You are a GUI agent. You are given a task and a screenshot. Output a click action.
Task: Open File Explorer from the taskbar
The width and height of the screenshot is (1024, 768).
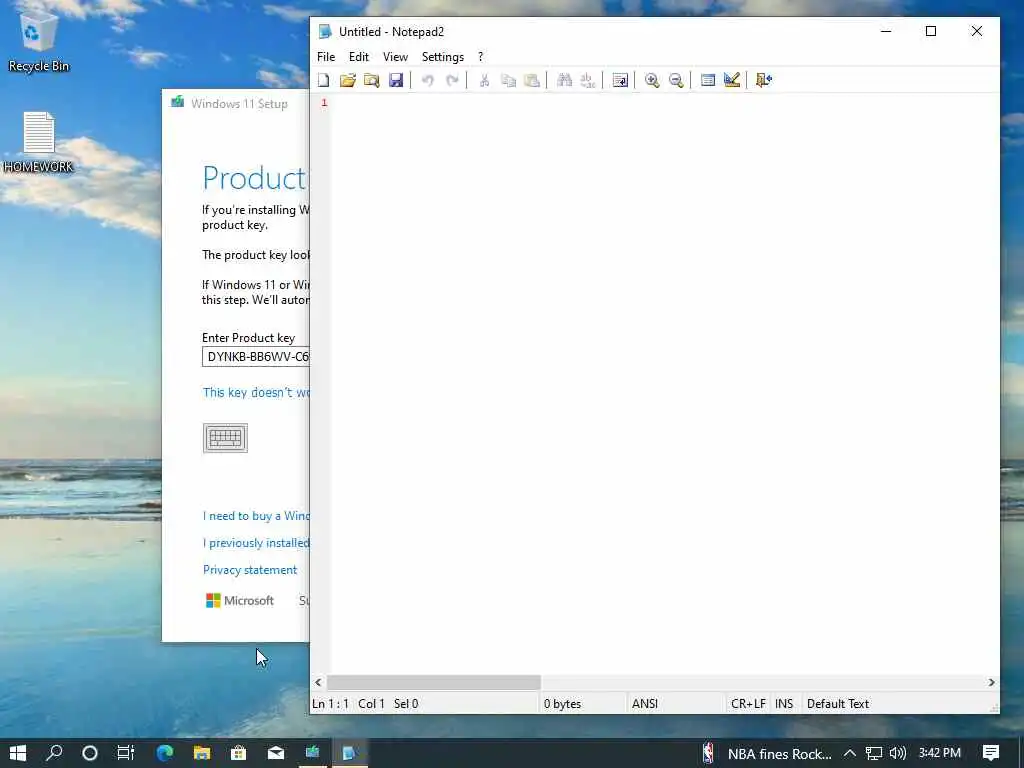coord(202,753)
